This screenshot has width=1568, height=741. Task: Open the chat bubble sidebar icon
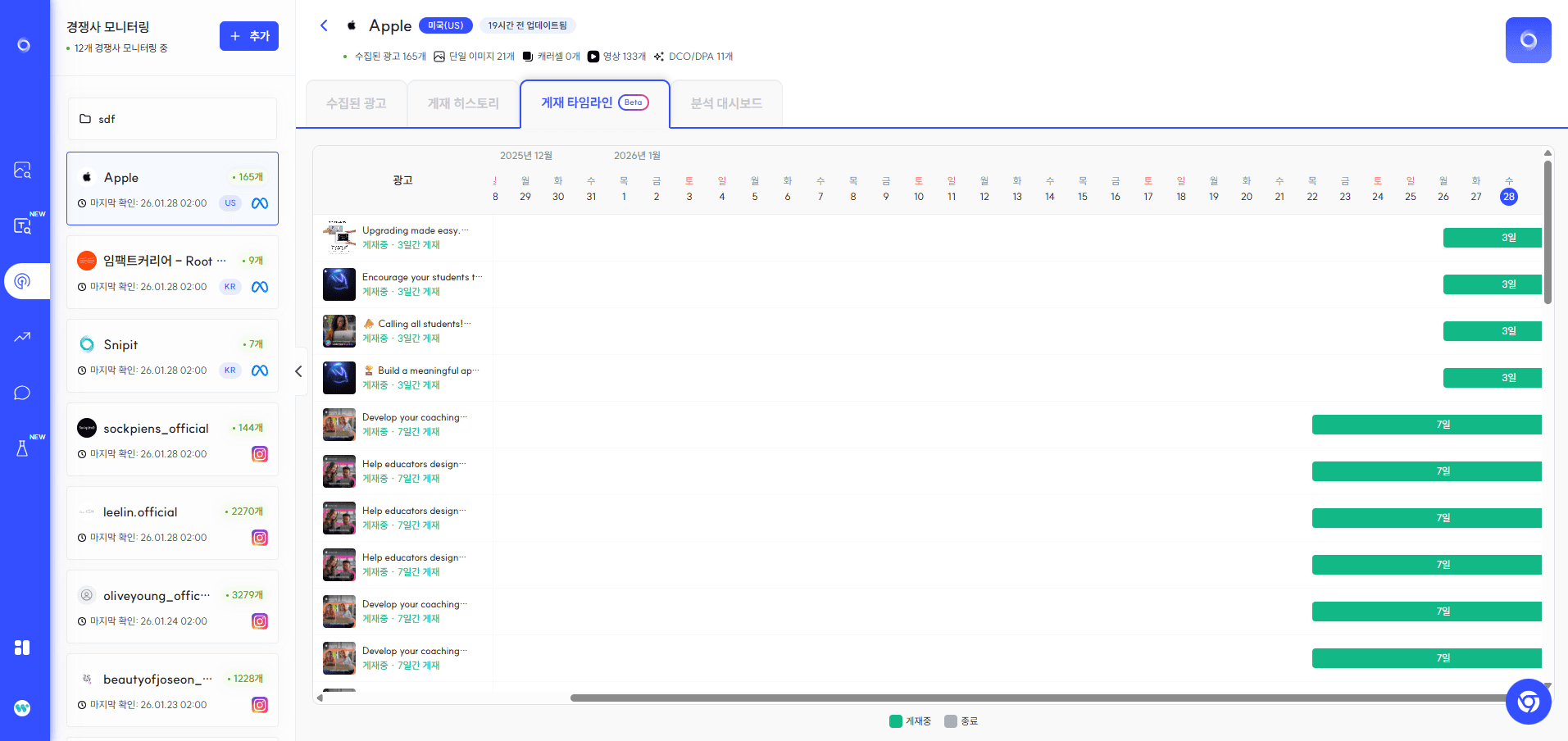(23, 393)
